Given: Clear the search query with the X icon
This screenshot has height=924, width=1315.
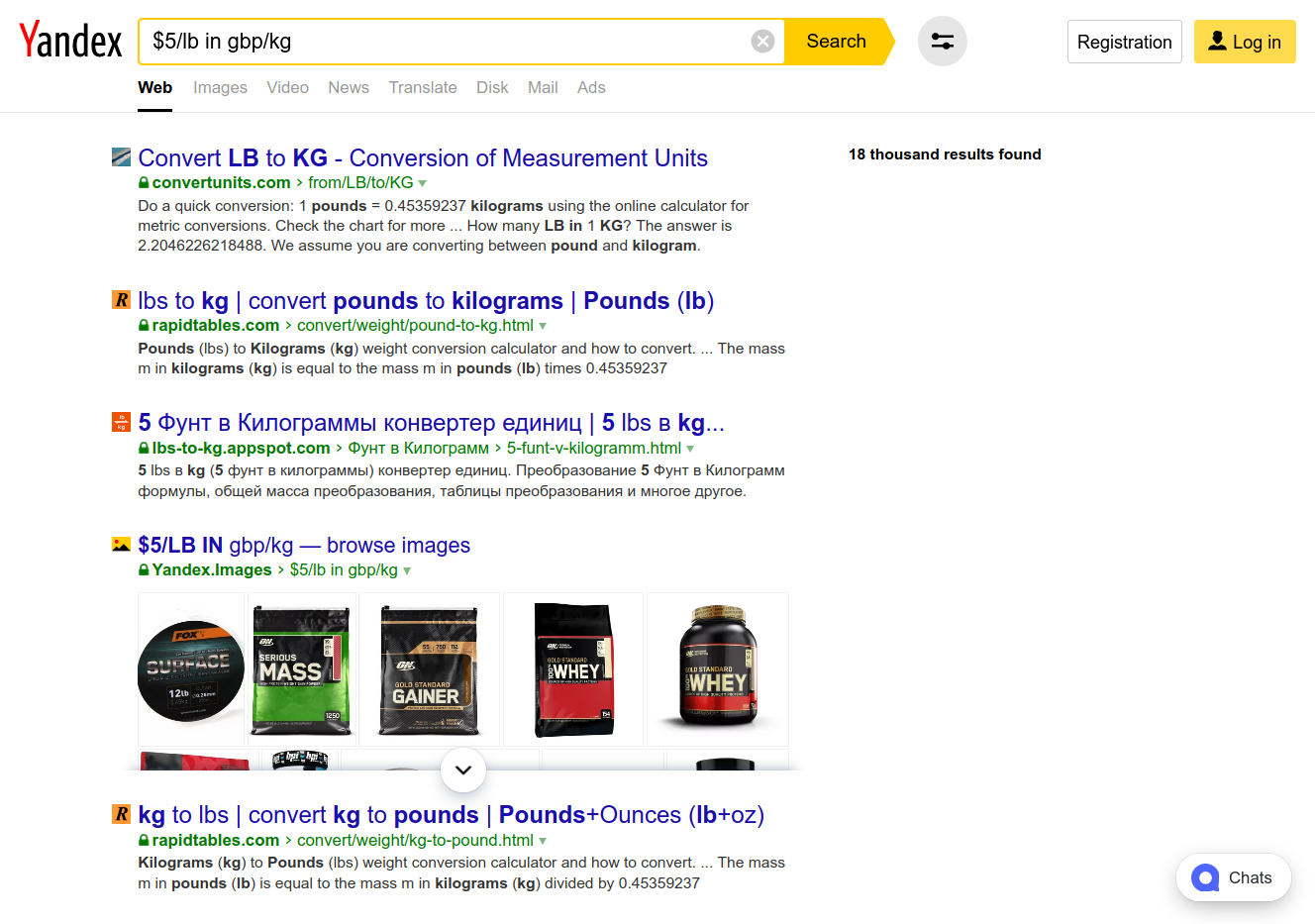Looking at the screenshot, I should tap(762, 41).
